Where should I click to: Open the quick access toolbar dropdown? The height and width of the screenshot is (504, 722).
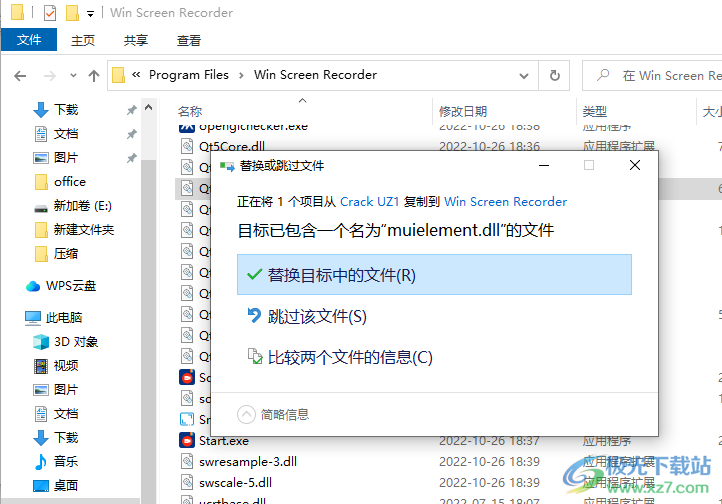click(91, 14)
